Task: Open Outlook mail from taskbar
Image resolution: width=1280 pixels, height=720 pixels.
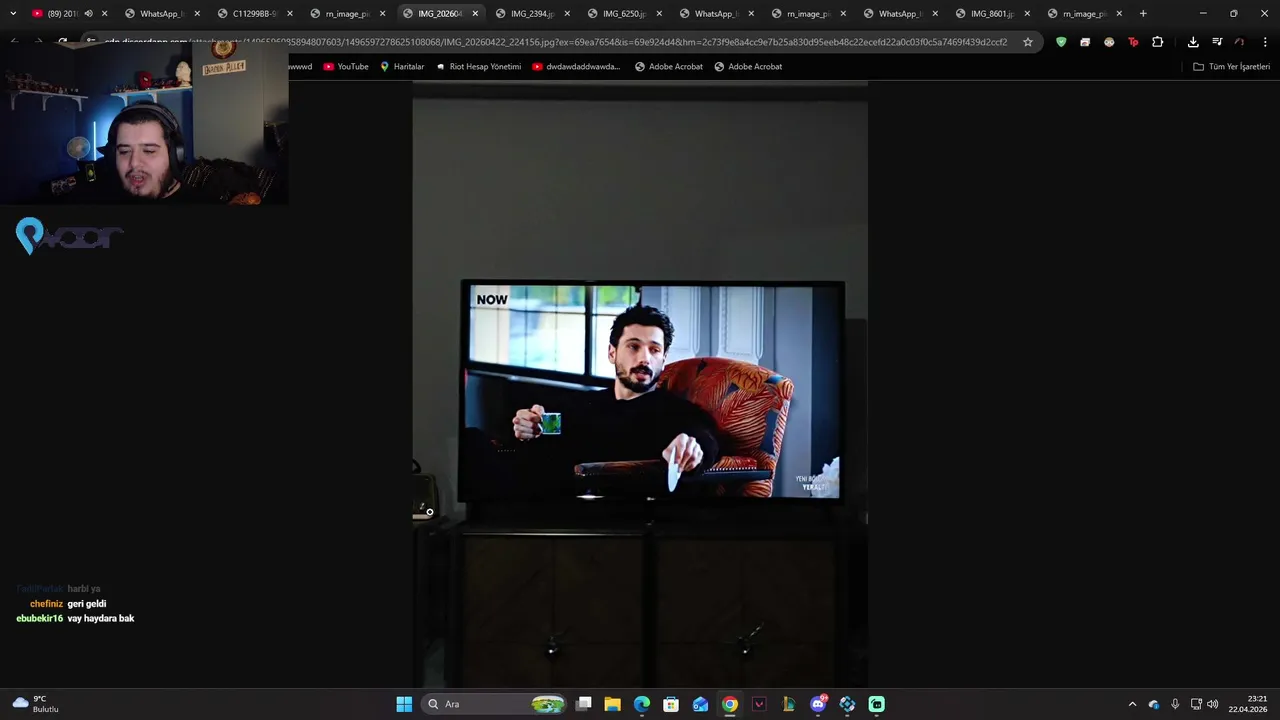Action: (x=700, y=704)
